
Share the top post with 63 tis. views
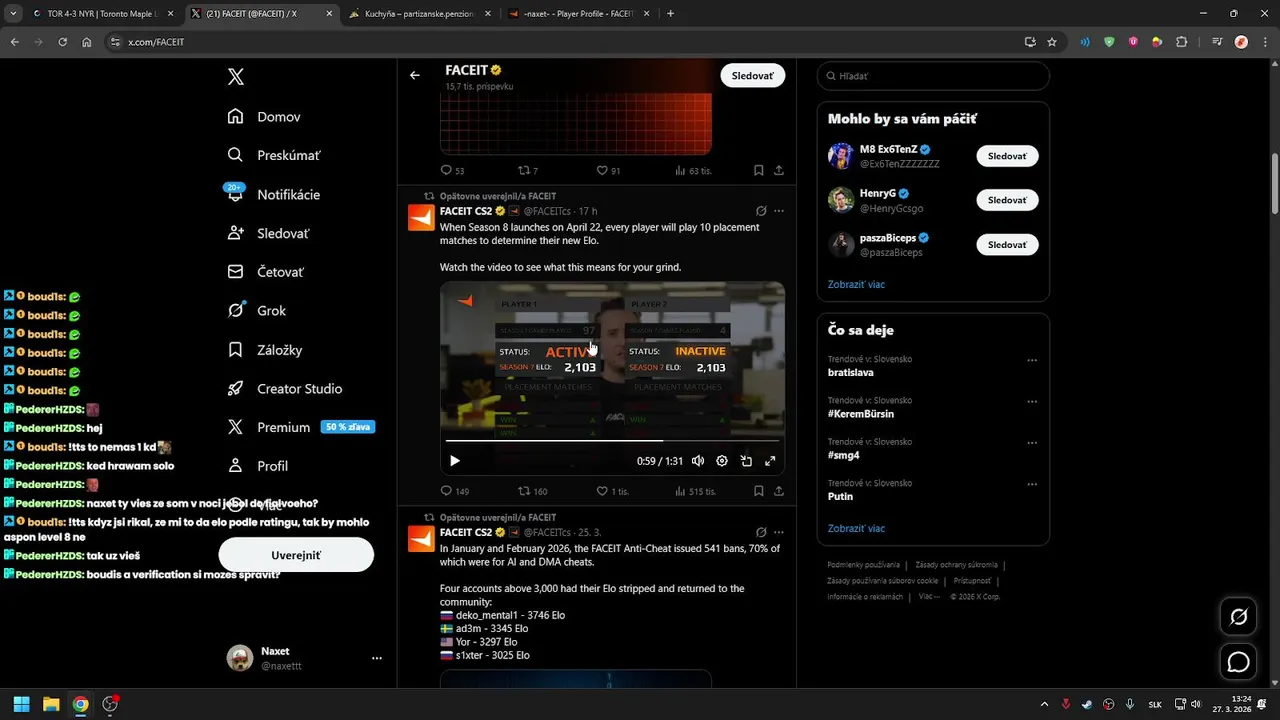[x=779, y=170]
